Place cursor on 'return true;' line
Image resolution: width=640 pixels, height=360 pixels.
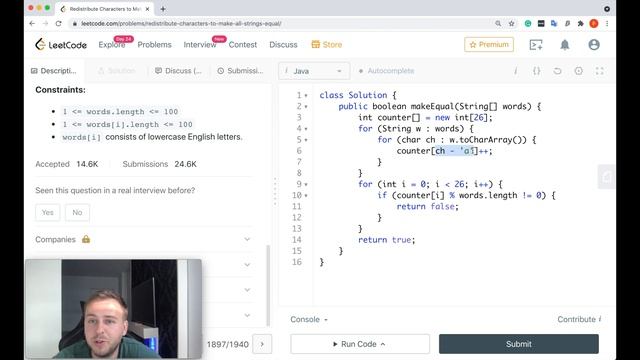pos(387,240)
